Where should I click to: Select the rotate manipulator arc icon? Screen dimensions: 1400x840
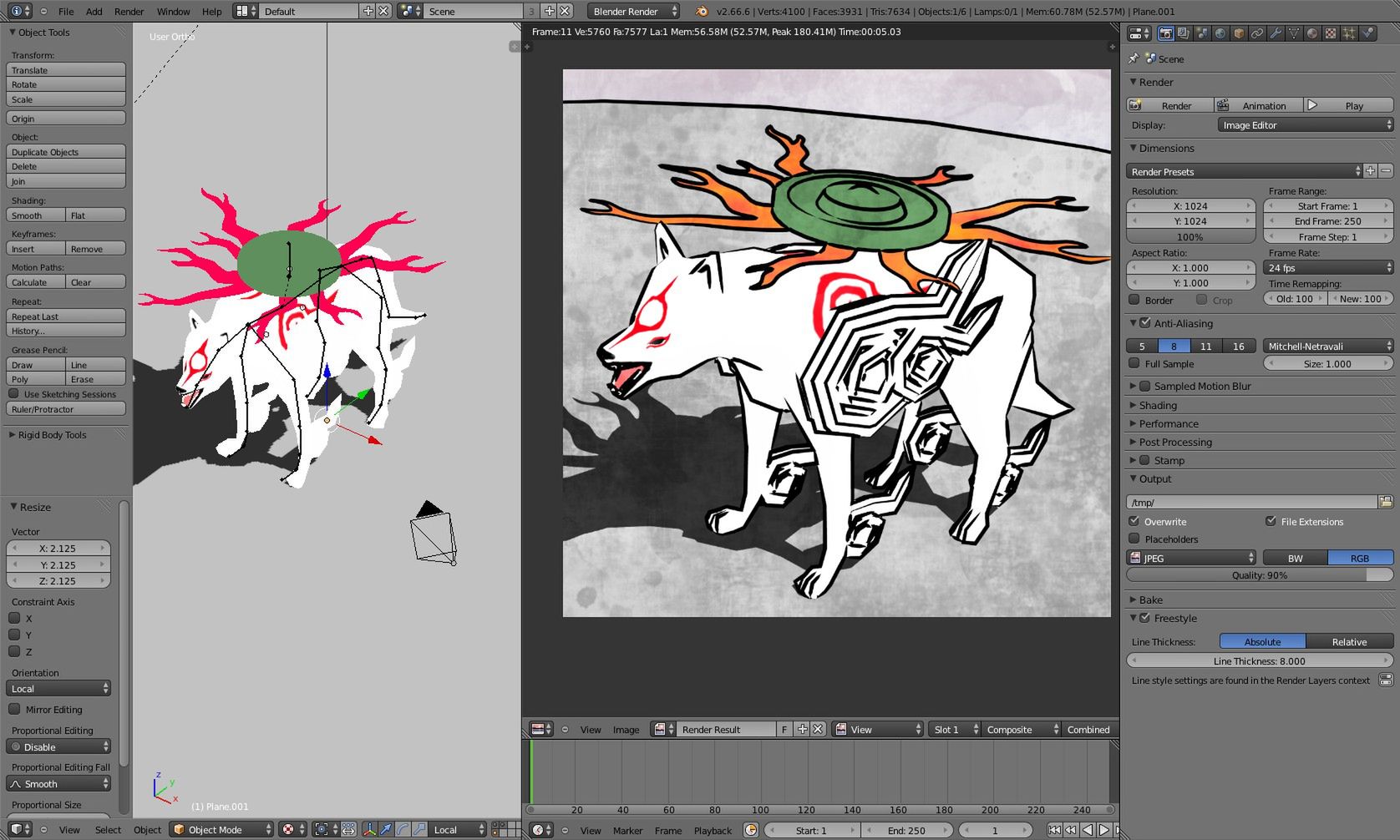(403, 830)
